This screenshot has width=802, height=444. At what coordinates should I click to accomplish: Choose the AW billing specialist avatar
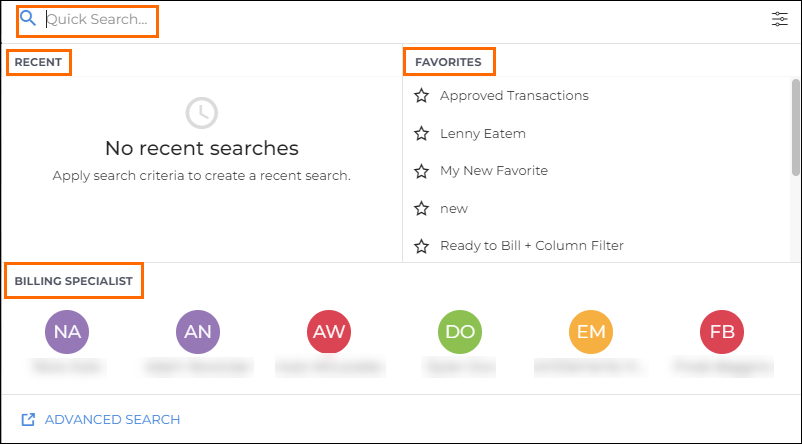coord(329,332)
